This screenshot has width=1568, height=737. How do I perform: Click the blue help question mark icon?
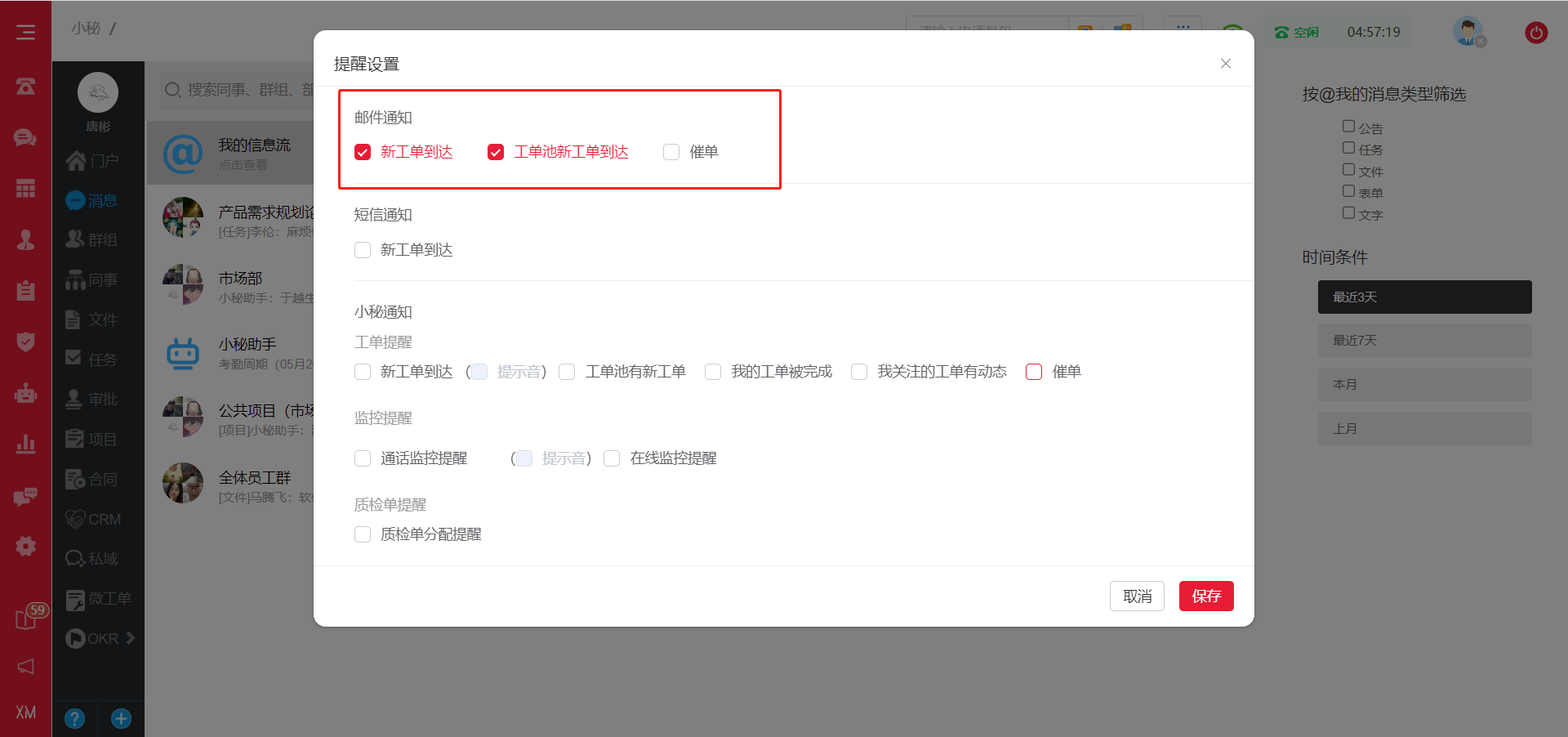[74, 718]
